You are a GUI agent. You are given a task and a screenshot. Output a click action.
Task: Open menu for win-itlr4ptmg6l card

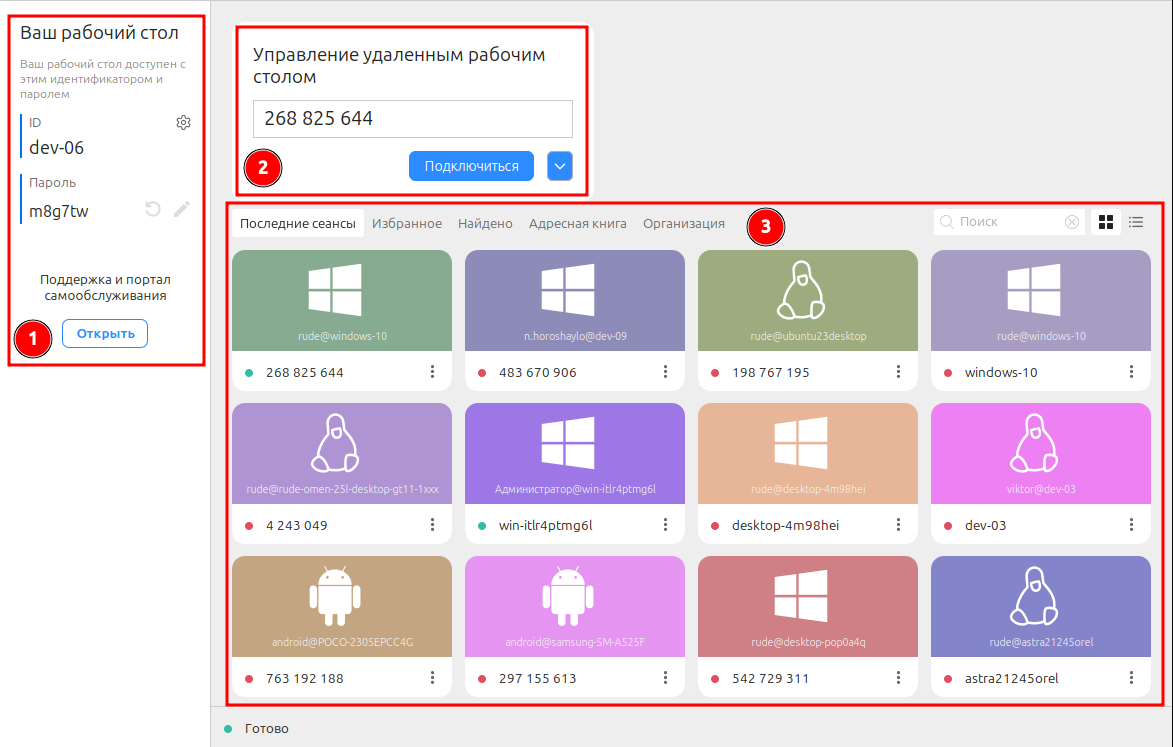(x=665, y=525)
